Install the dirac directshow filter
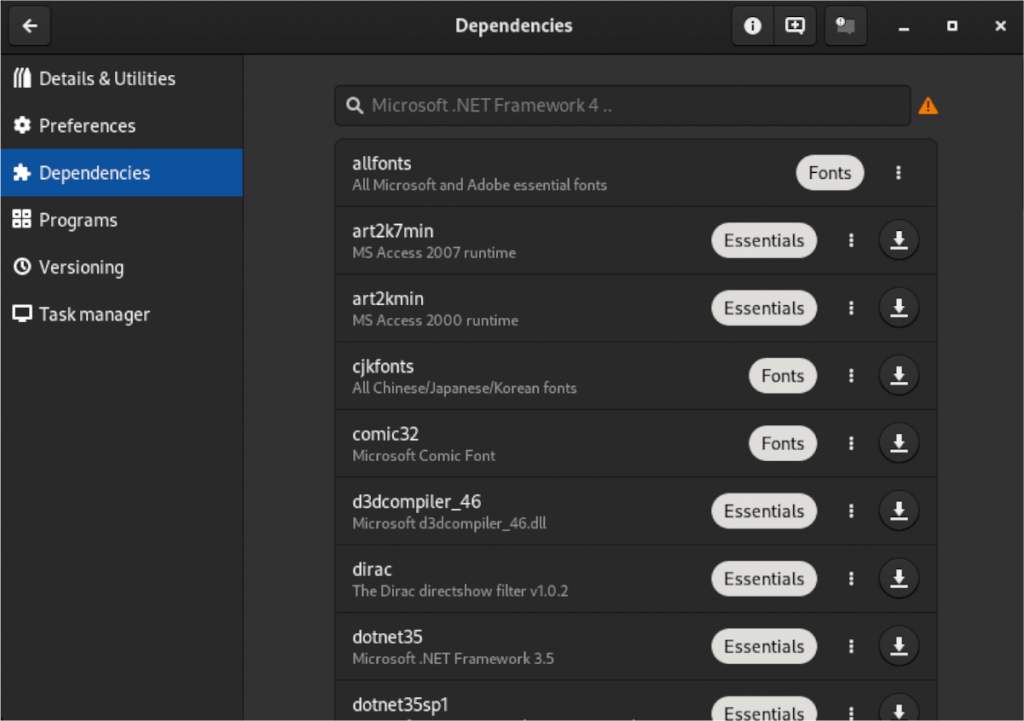 [x=898, y=578]
